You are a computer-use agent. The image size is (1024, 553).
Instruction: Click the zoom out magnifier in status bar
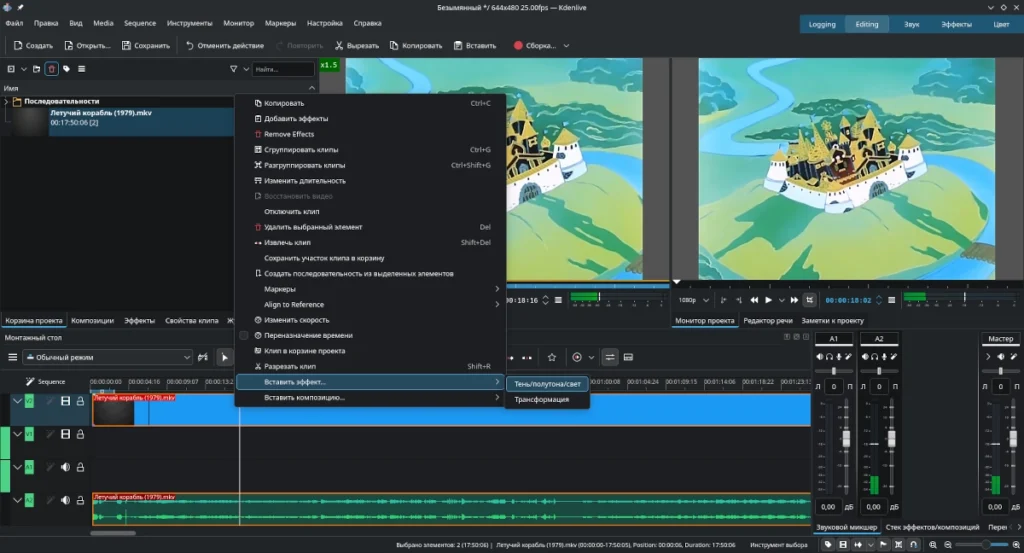[x=948, y=545]
